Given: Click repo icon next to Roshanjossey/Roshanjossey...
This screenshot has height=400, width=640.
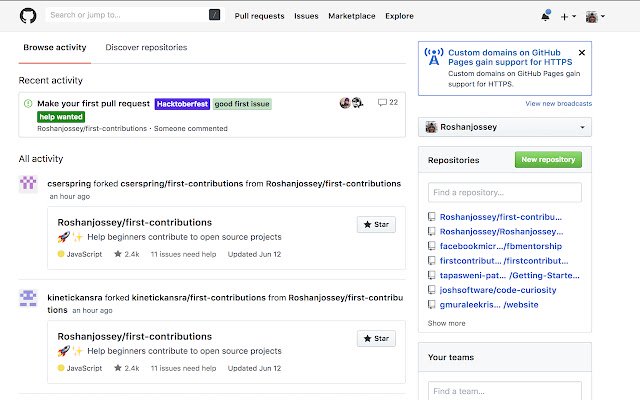Looking at the screenshot, I should [x=431, y=231].
